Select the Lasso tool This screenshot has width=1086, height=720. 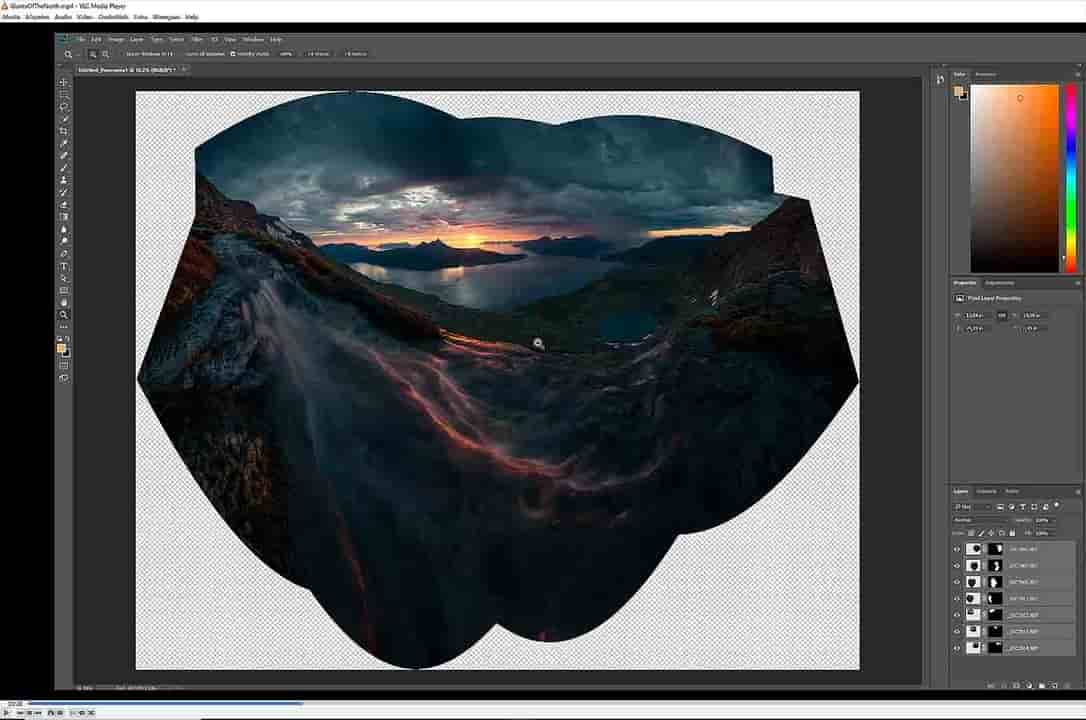64,106
